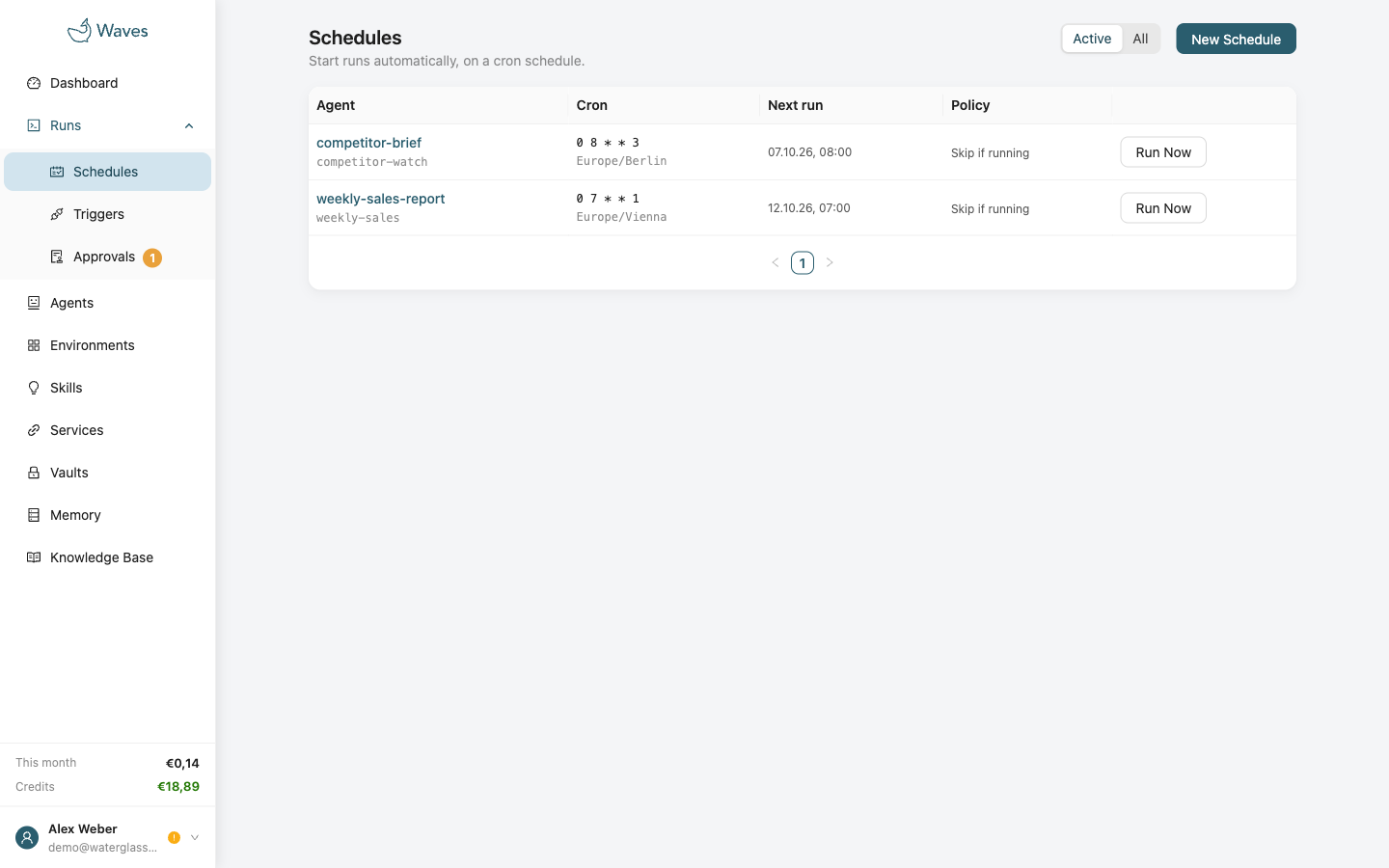Open the weekly-sales-report agent link
The image size is (1389, 868).
tap(380, 199)
